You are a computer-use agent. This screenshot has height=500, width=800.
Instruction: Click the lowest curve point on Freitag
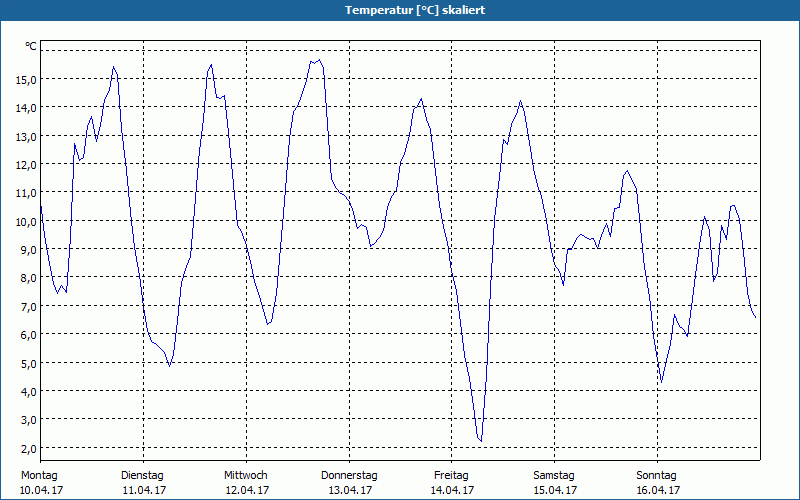481,441
